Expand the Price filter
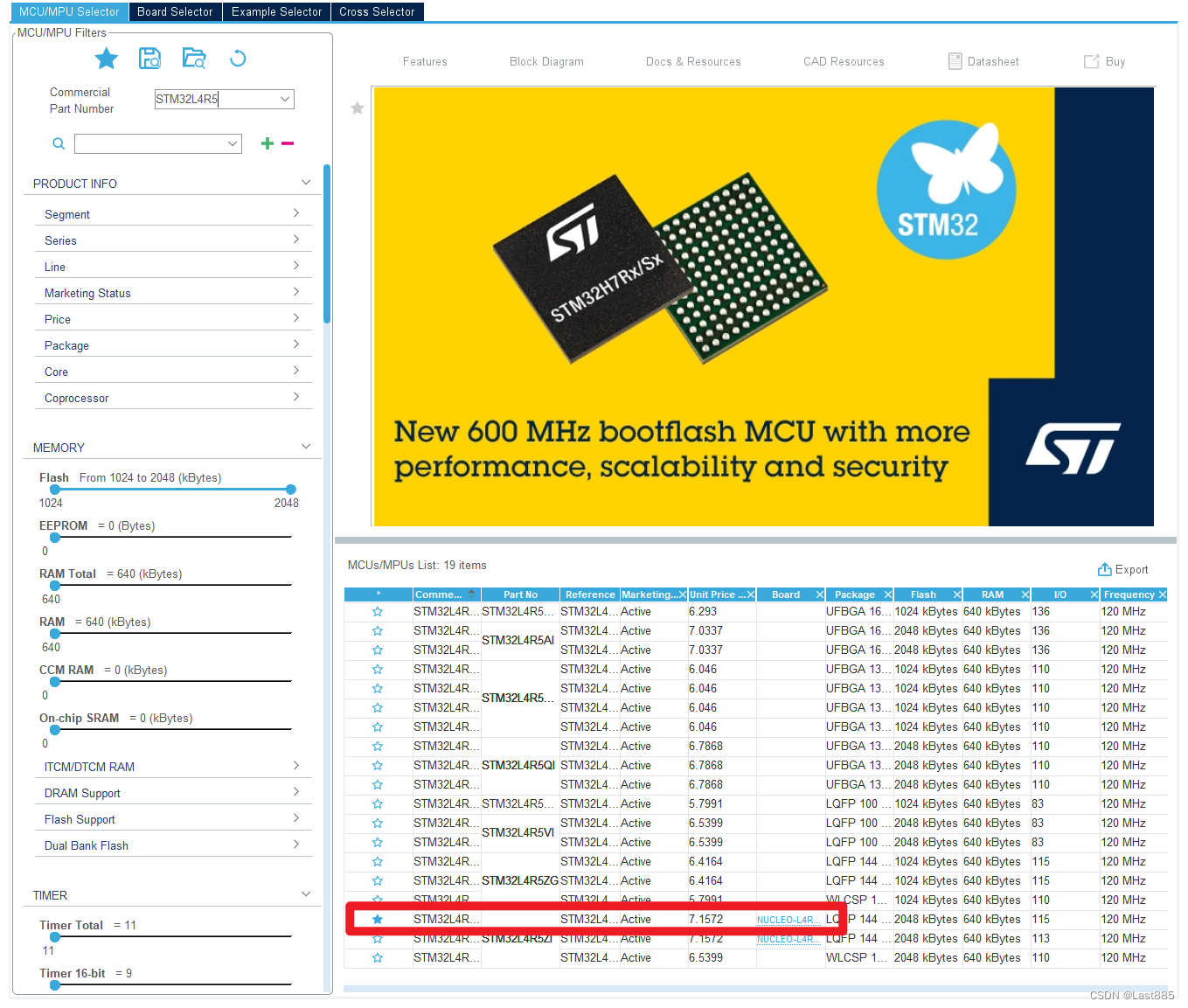The image size is (1188, 1008). [295, 318]
